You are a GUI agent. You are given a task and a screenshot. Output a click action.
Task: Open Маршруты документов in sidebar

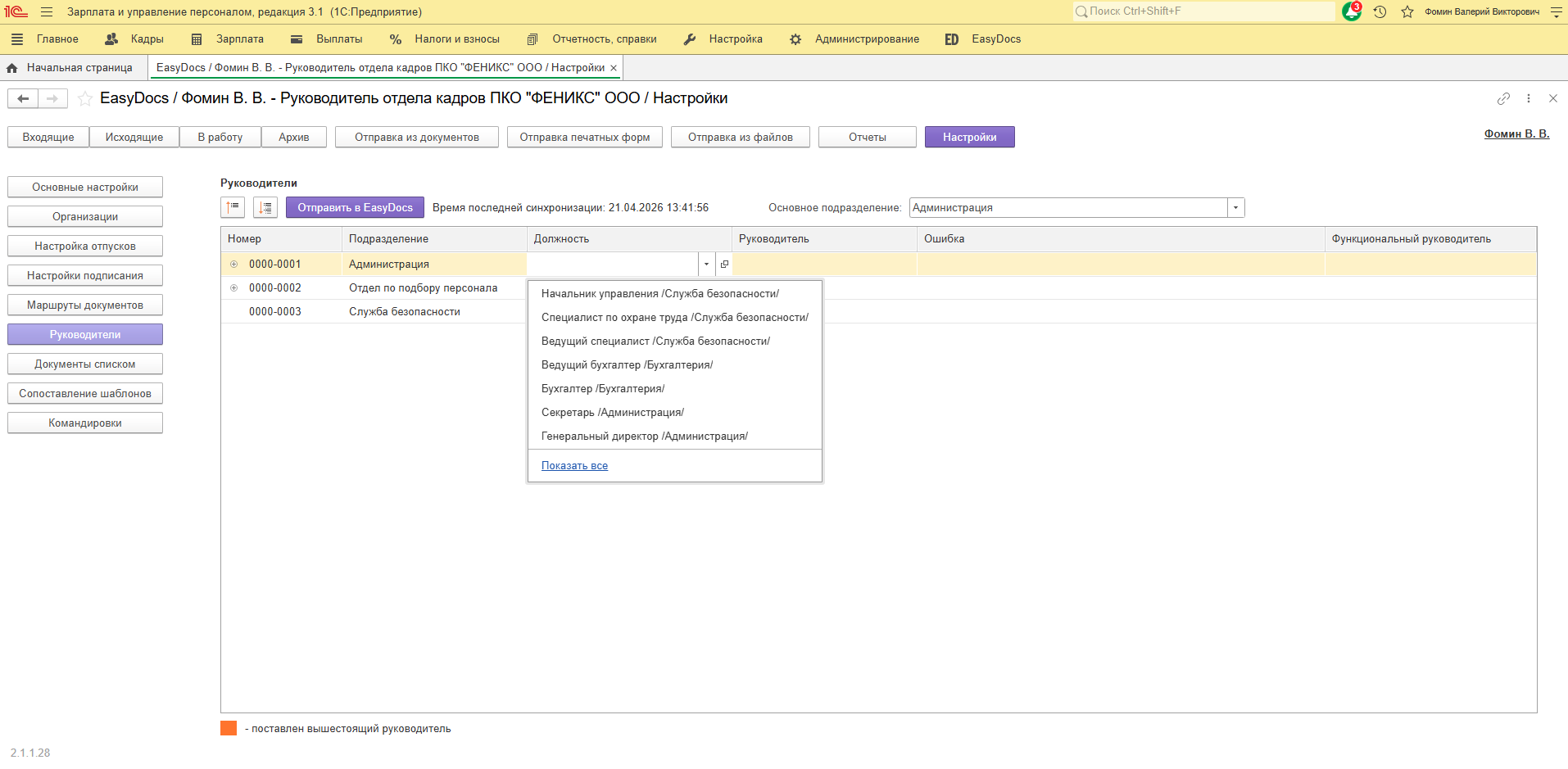85,305
